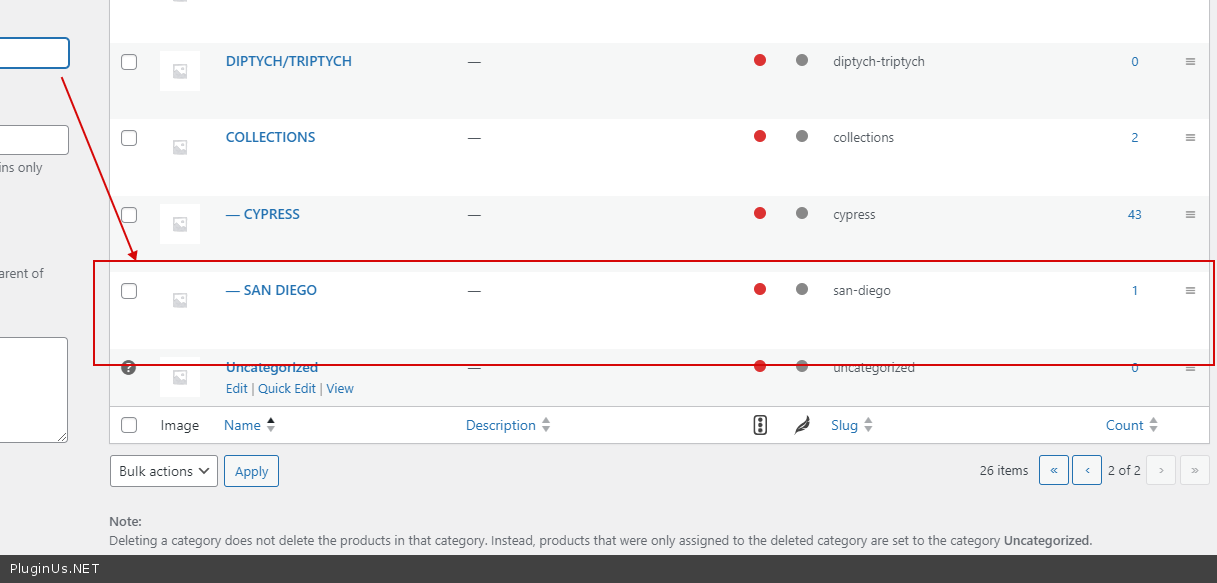Image resolution: width=1217 pixels, height=583 pixels.
Task: Toggle the select-all checkbox in the table footer
Action: pos(129,426)
